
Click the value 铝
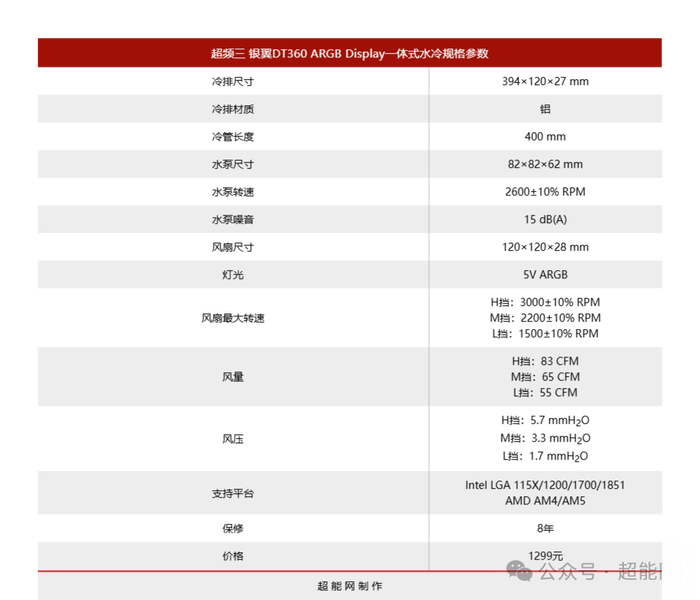click(x=545, y=109)
